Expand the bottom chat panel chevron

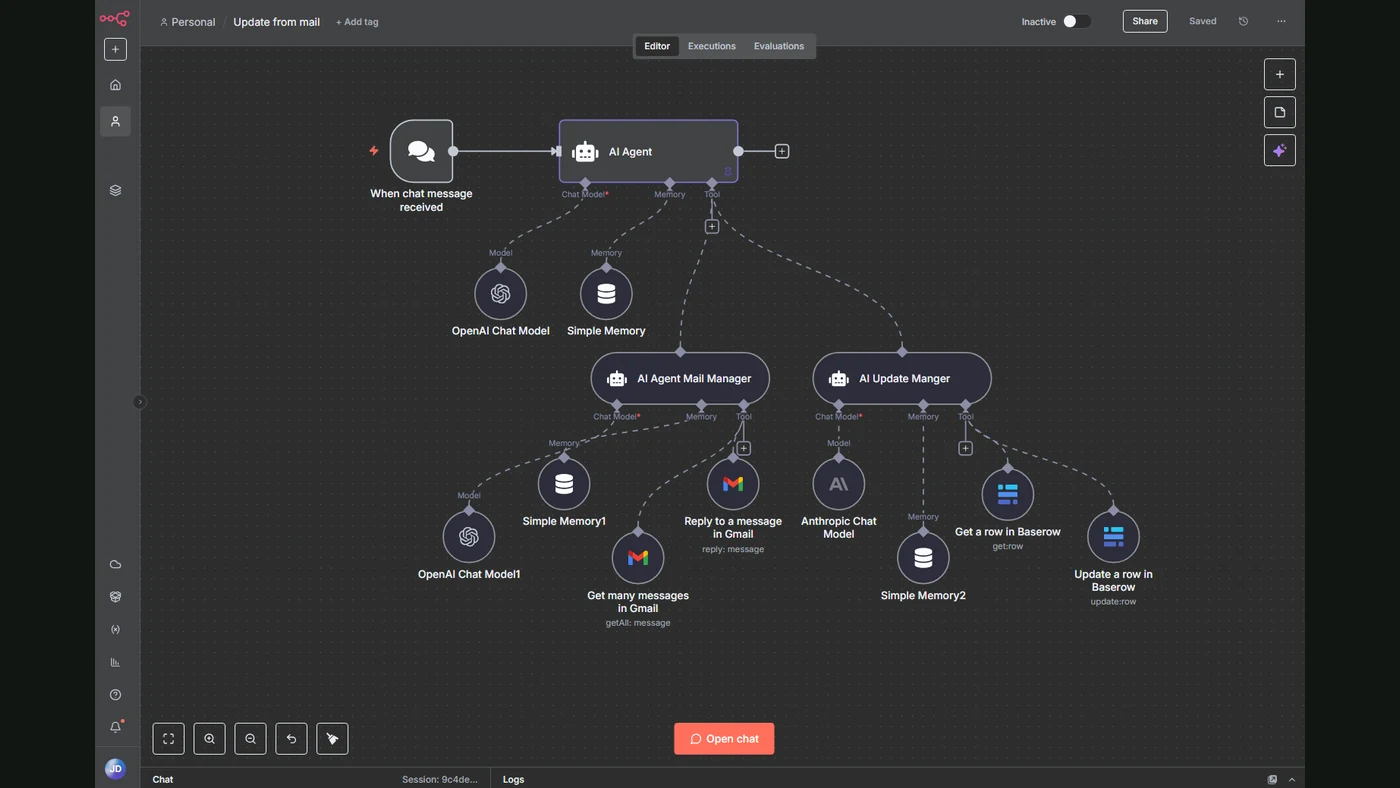[x=1292, y=779]
